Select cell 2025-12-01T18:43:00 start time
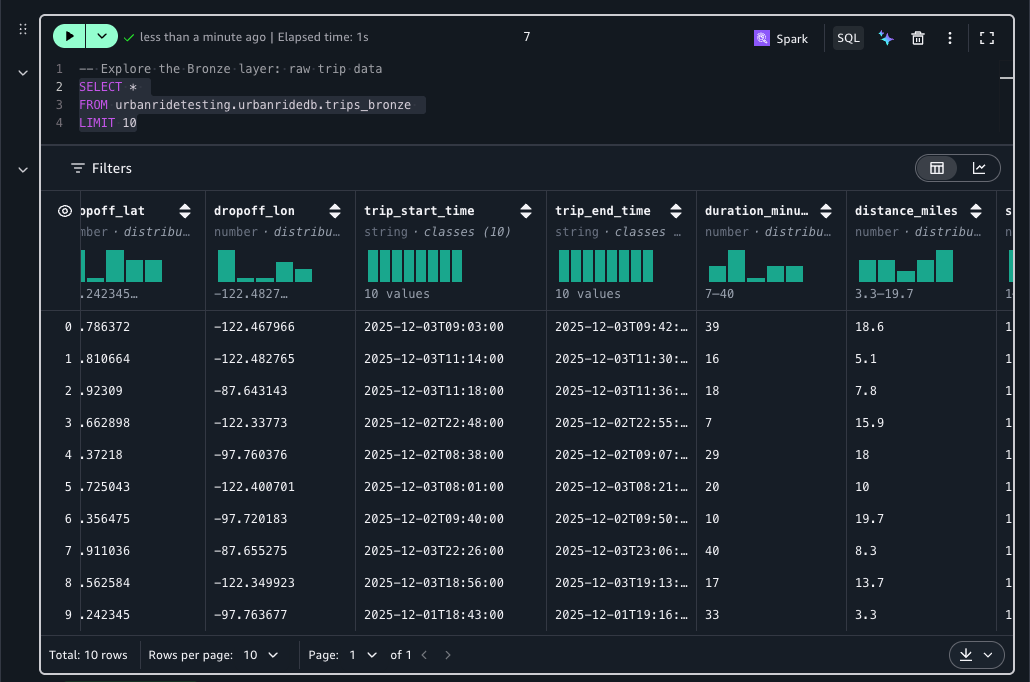Viewport: 1030px width, 682px height. [434, 614]
